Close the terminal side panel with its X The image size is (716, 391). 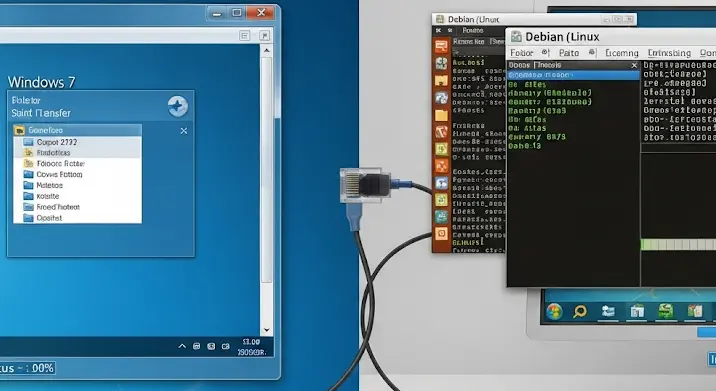(x=634, y=66)
